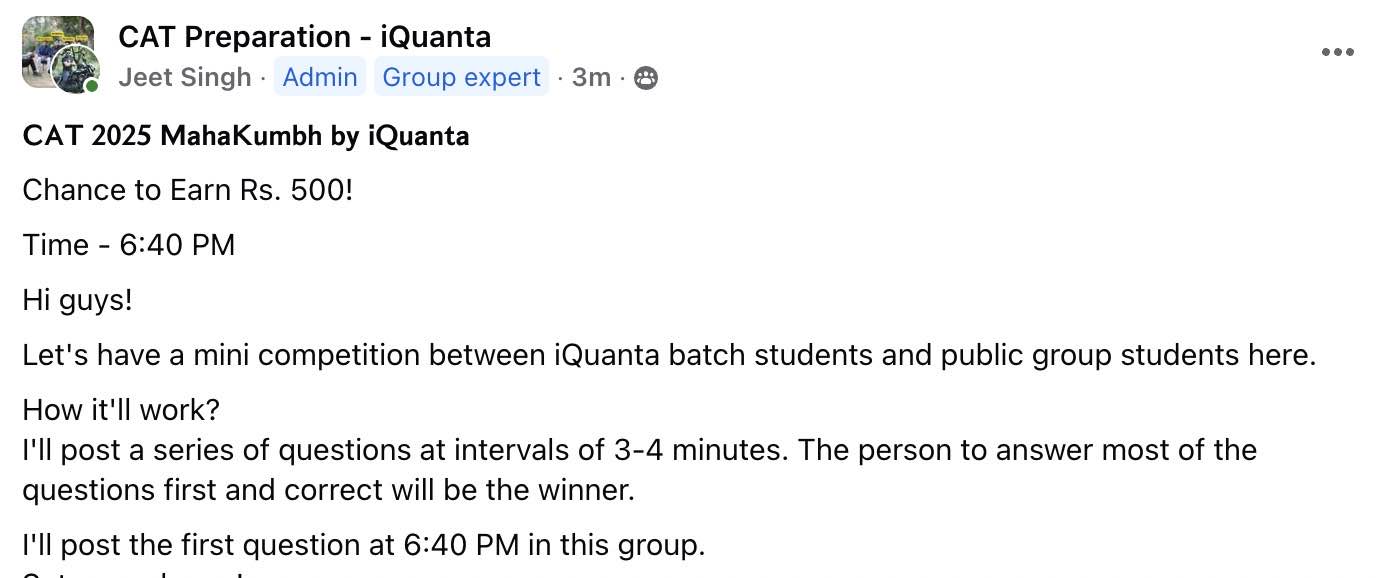
Task: Click the line mentioning 3-4 minute intervals
Action: pos(639,450)
